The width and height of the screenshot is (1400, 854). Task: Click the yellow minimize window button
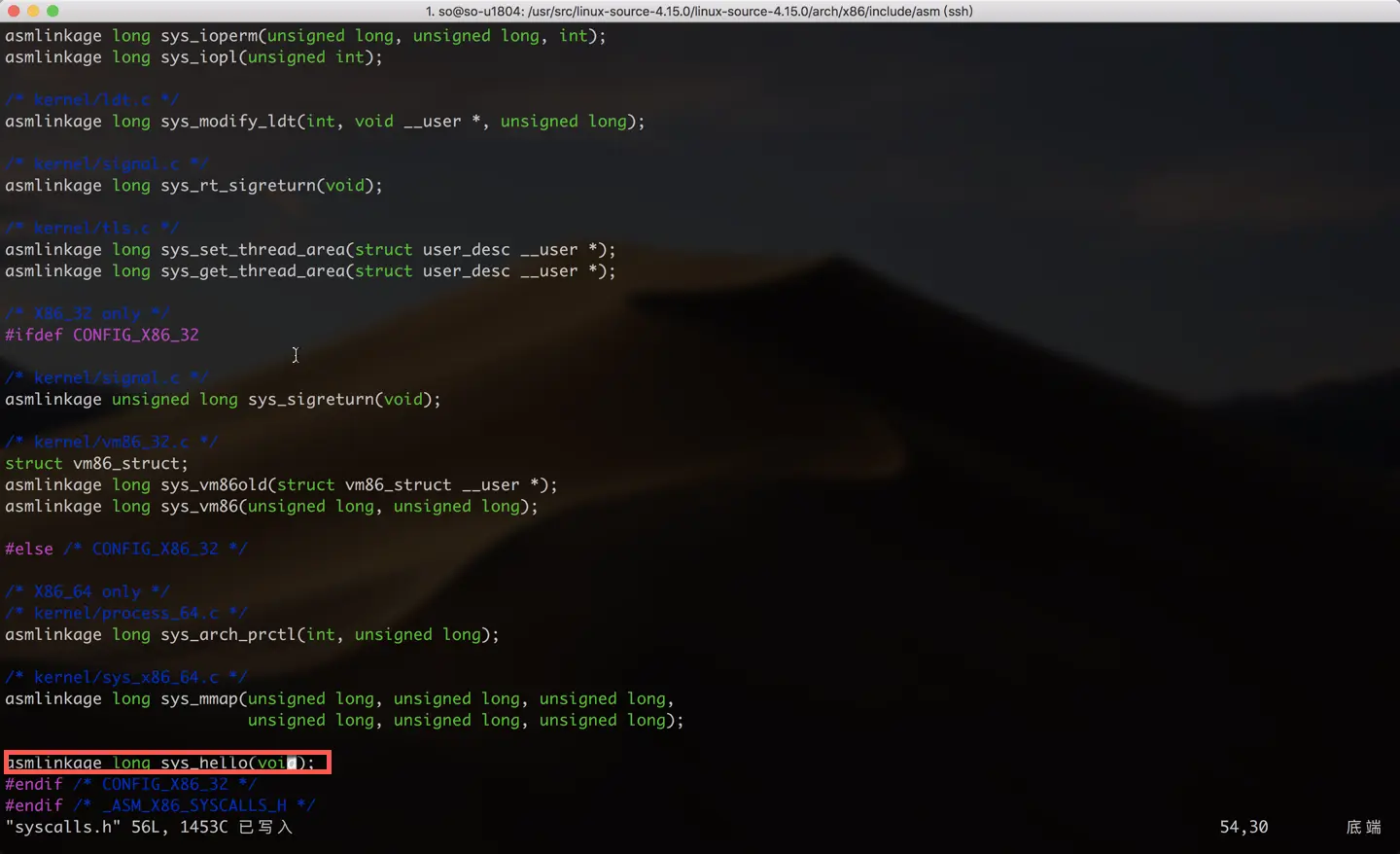(33, 11)
